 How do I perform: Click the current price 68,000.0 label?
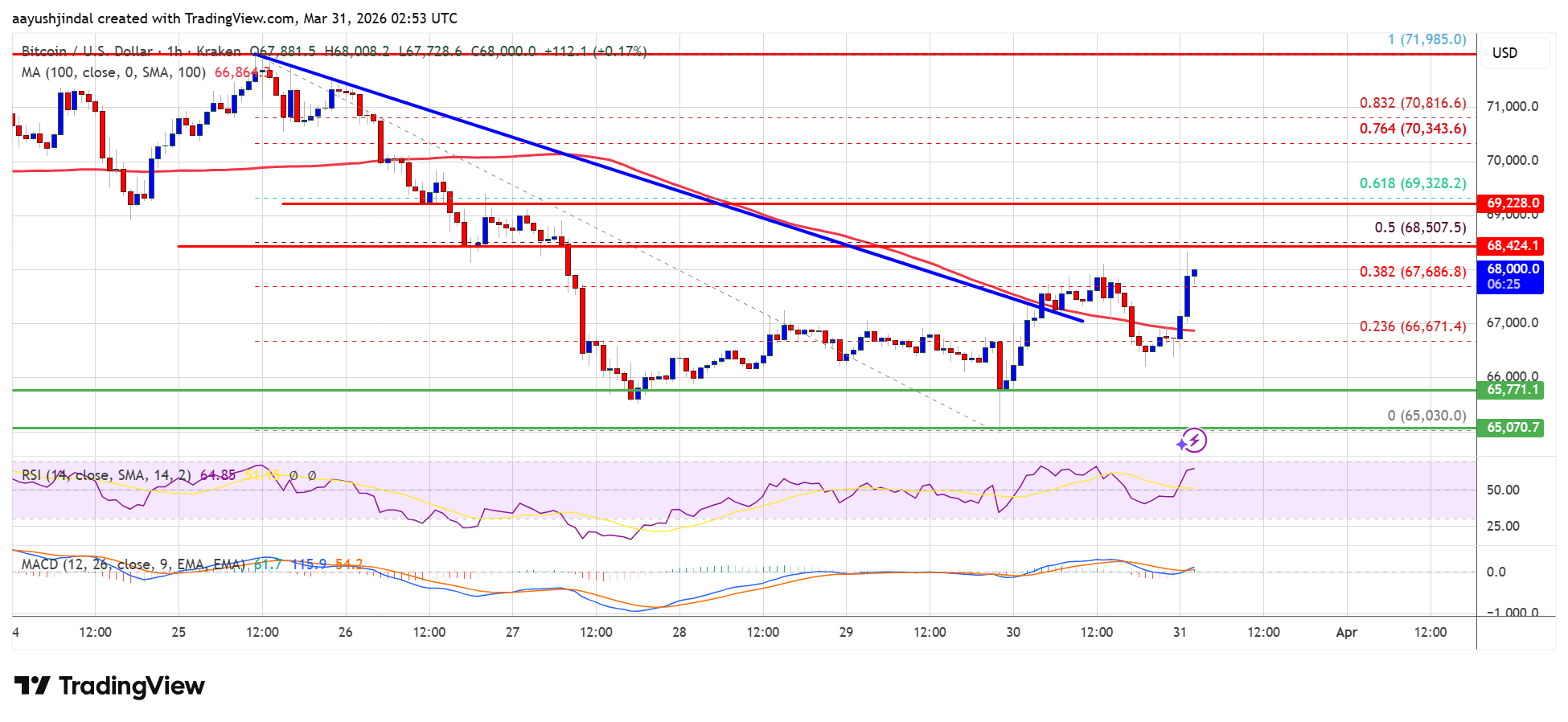pyautogui.click(x=1510, y=277)
